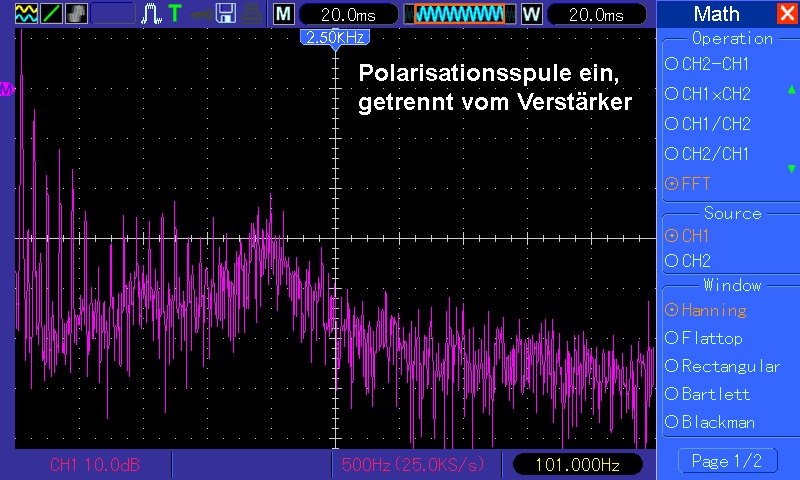The width and height of the screenshot is (800, 480).
Task: Click the 101.000Hz frequency readout
Action: pos(577,465)
